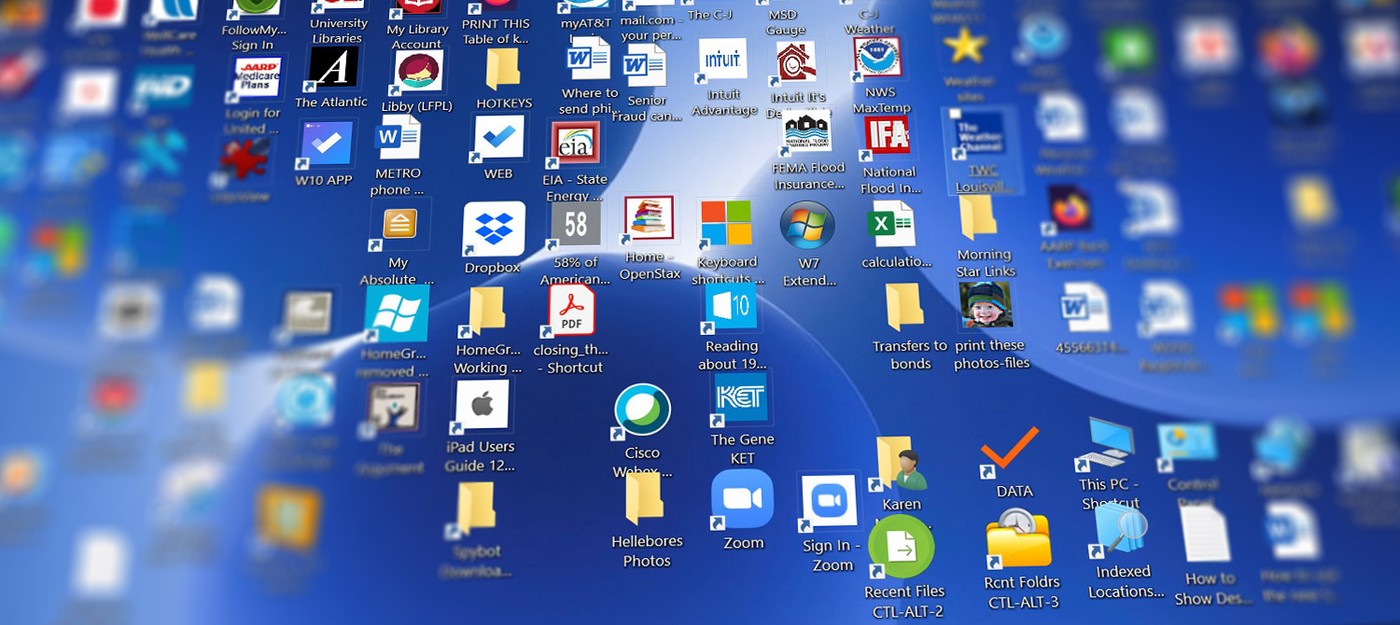Select the Weather sites star shortcut

965,45
